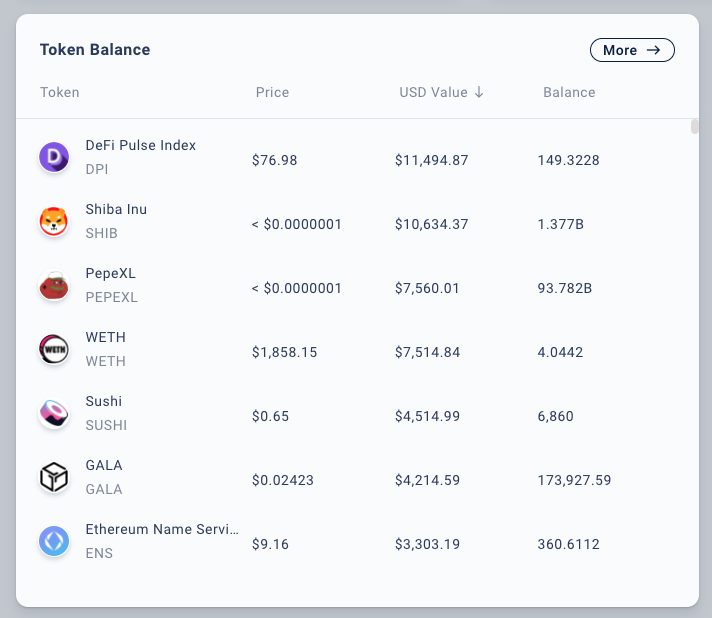This screenshot has width=712, height=618.
Task: Click balance 173,927.59
Action: pyautogui.click(x=574, y=480)
